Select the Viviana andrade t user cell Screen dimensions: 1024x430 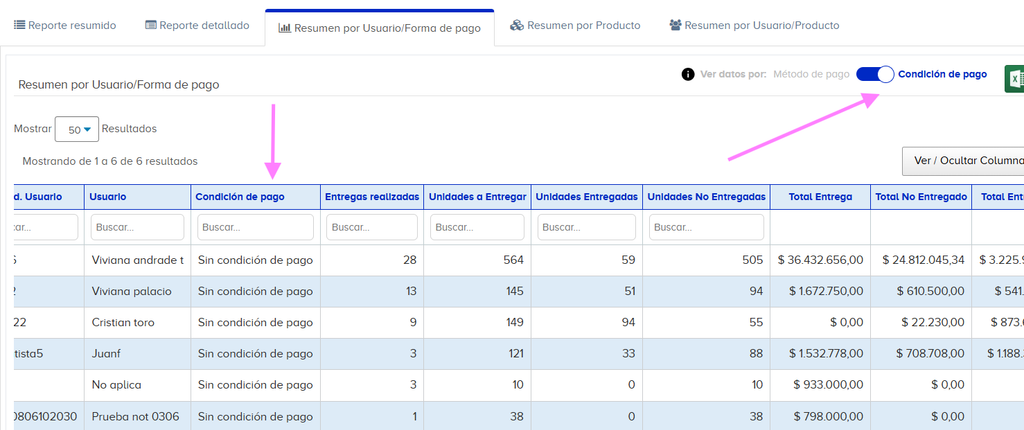tap(138, 260)
